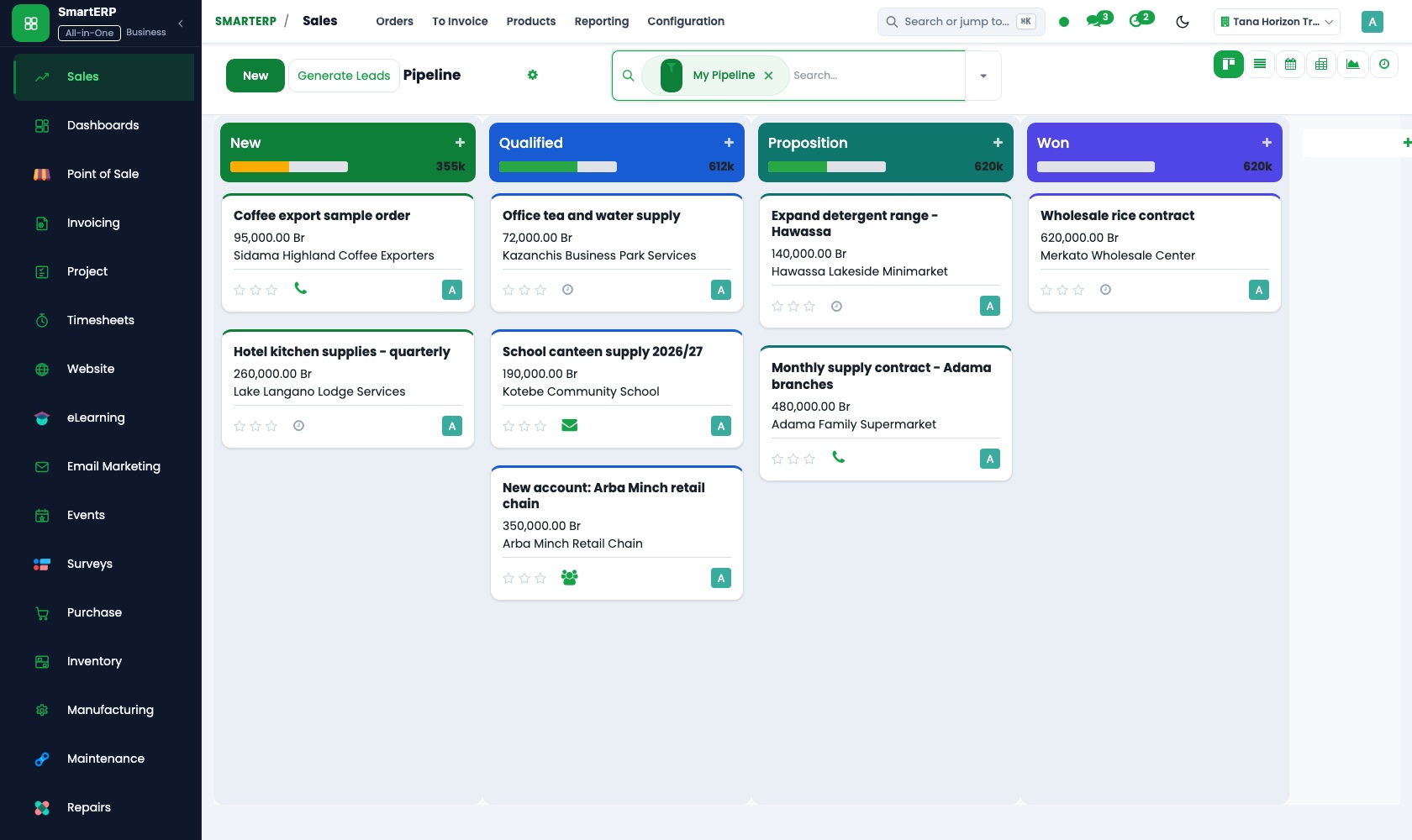This screenshot has height=840, width=1412.
Task: Click New column orange progress bar
Action: (x=259, y=166)
